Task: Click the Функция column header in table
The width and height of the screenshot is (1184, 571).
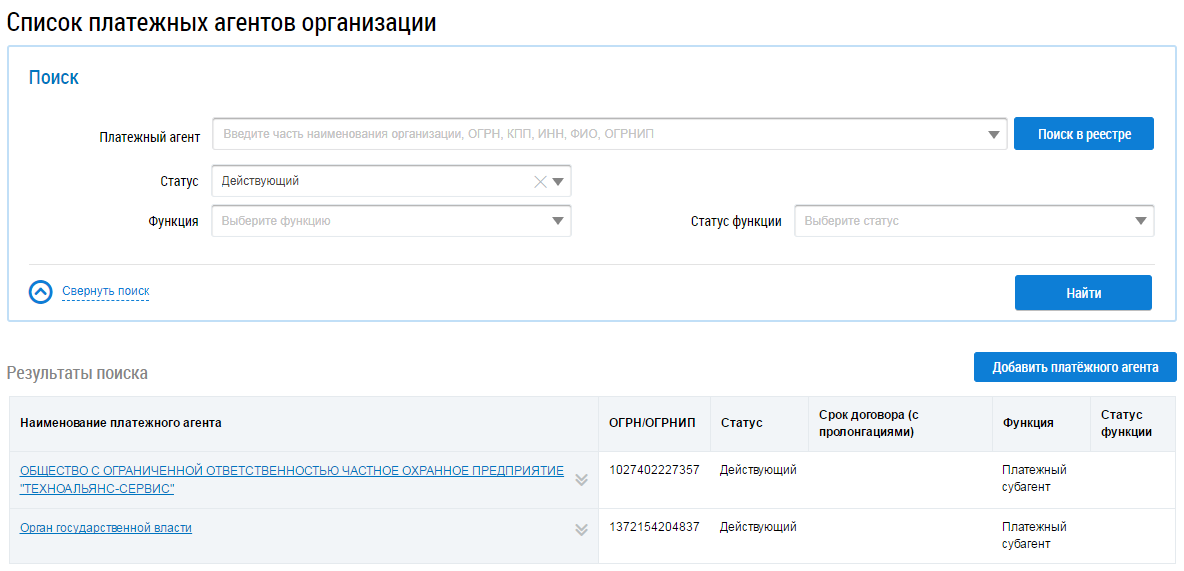Action: point(1028,423)
